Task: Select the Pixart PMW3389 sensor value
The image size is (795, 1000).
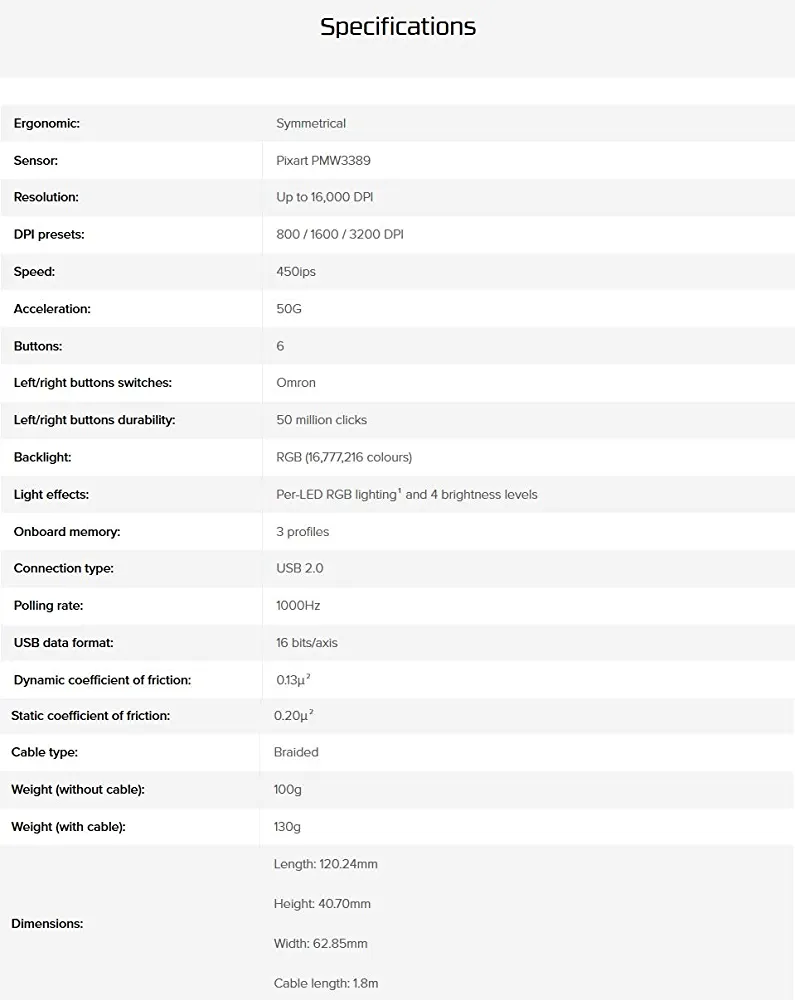Action: pyautogui.click(x=323, y=160)
